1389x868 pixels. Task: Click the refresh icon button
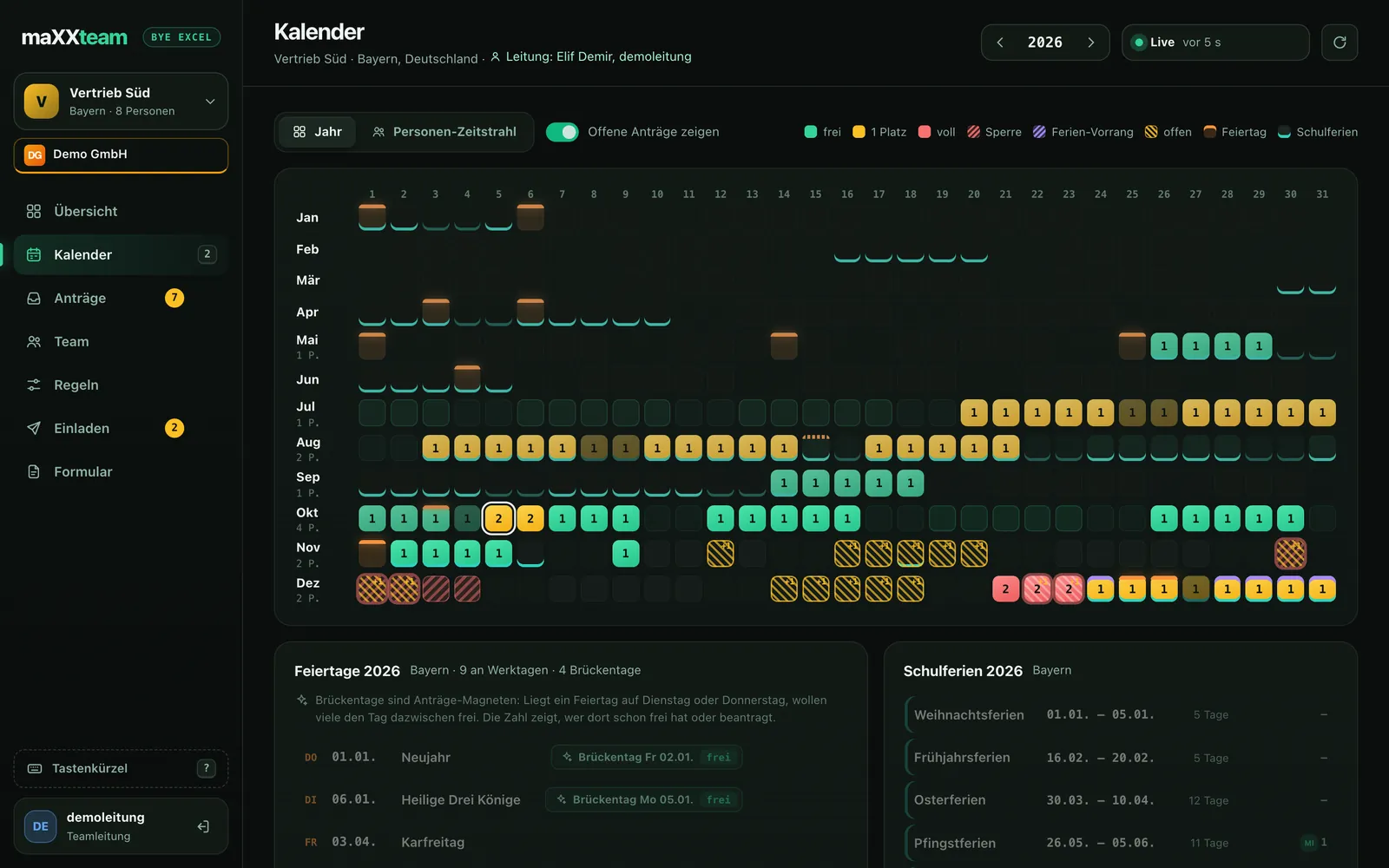pos(1340,43)
